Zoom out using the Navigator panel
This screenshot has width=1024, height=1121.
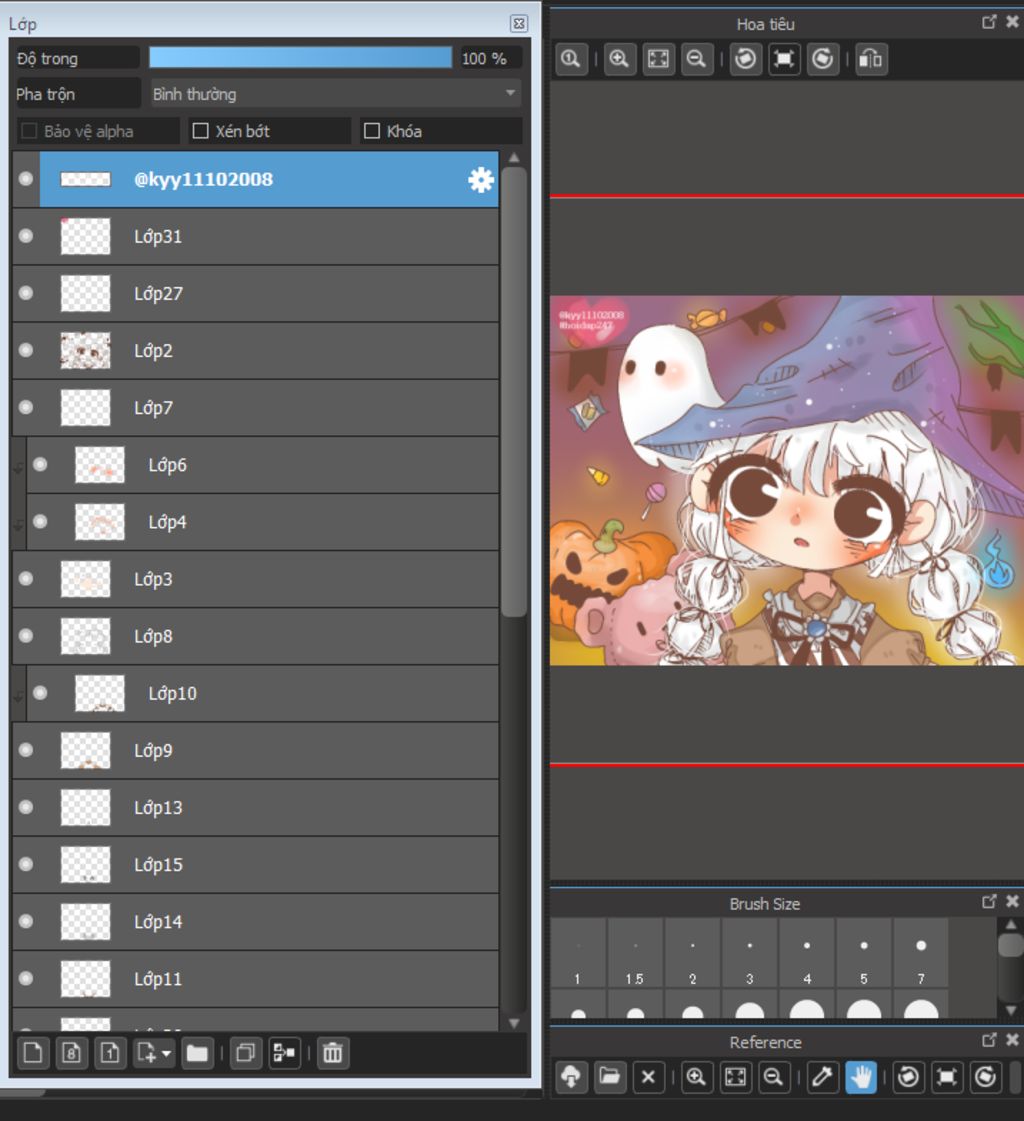click(696, 59)
